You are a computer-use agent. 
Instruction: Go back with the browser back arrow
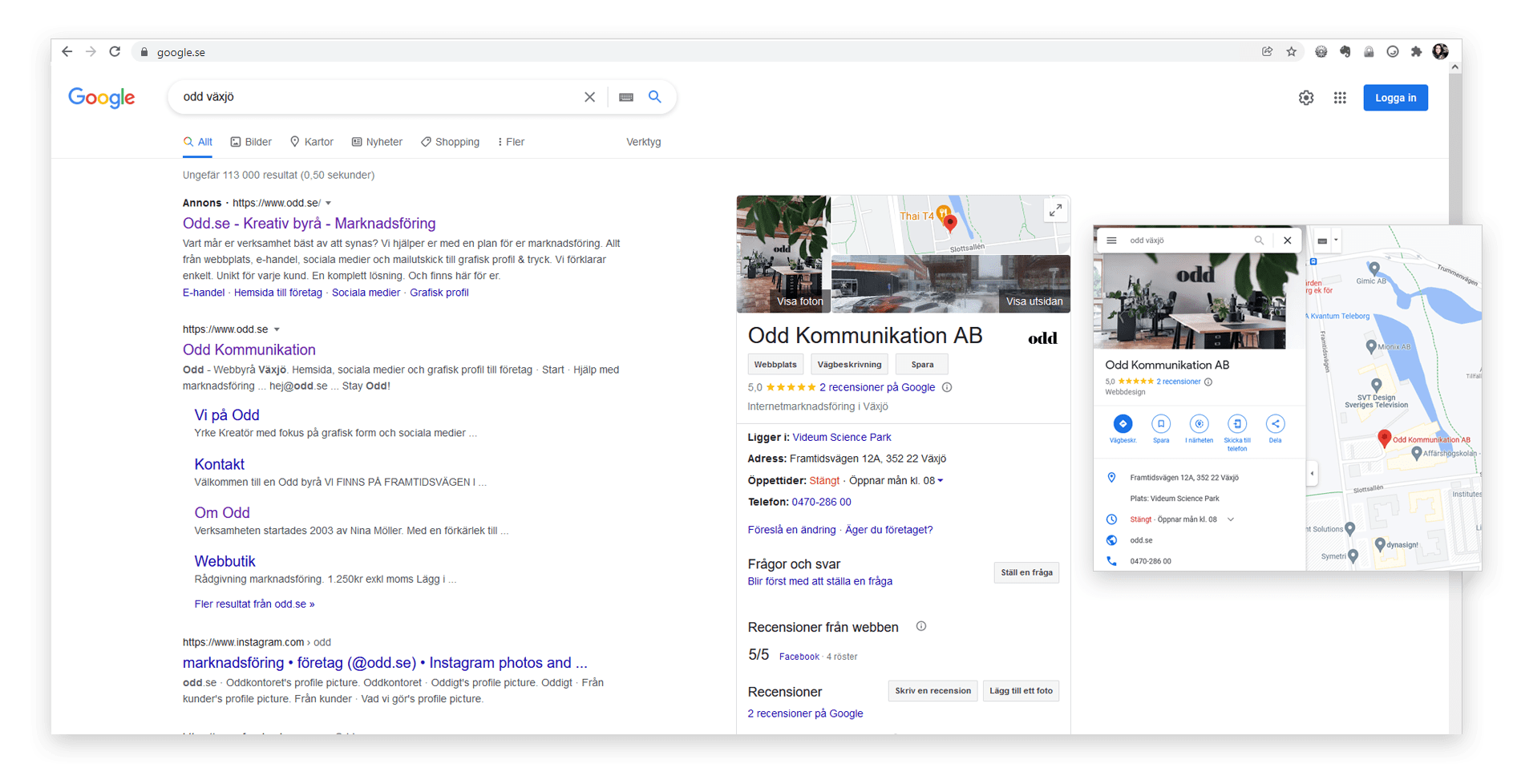pyautogui.click(x=67, y=52)
